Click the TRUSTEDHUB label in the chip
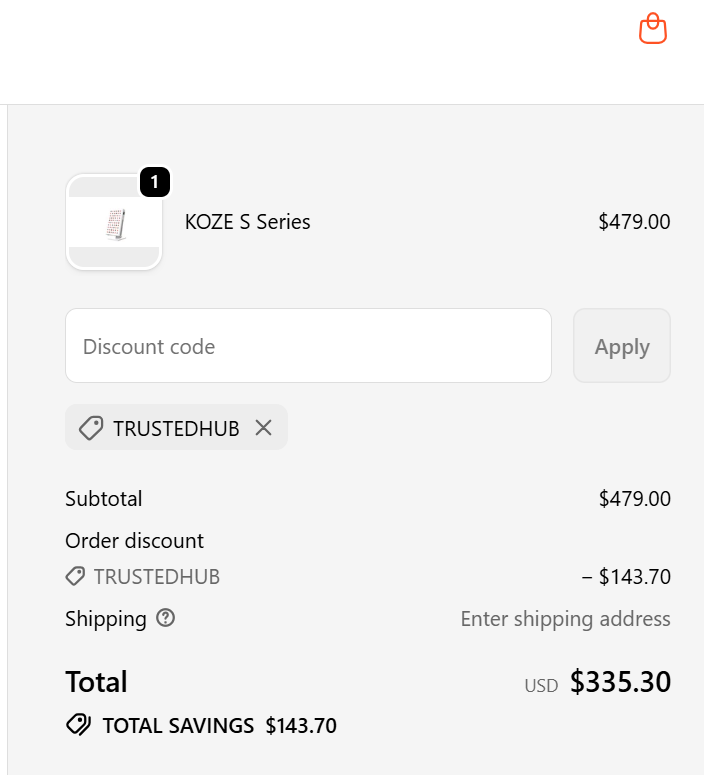Screen dimensions: 704x775 [x=176, y=429]
